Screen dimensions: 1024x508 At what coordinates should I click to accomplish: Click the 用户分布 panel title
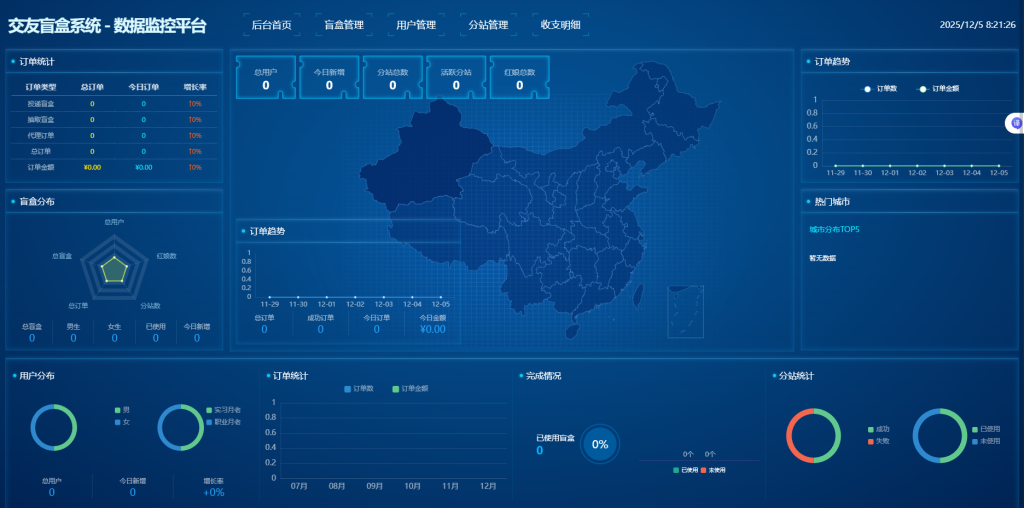[x=37, y=376]
